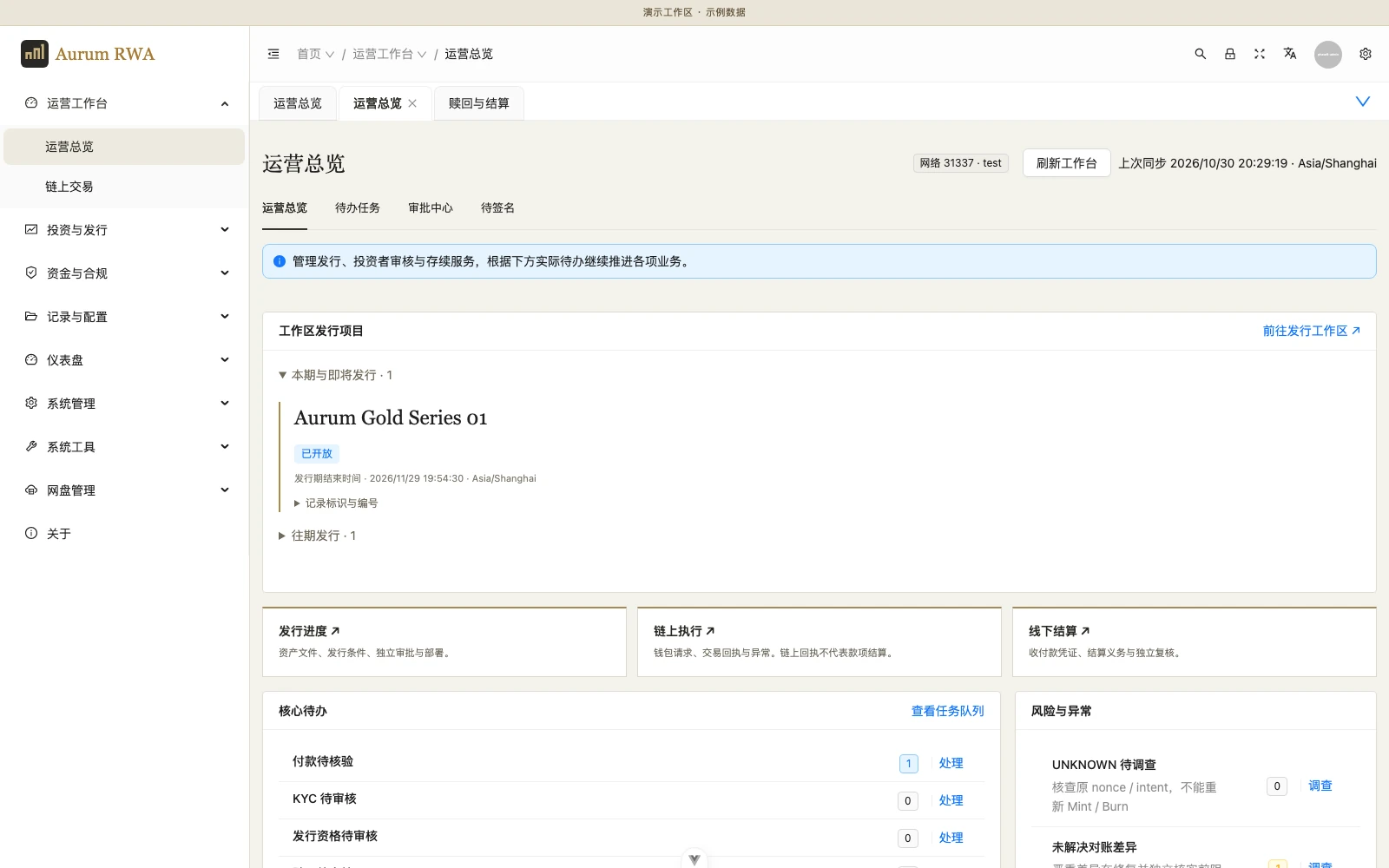The height and width of the screenshot is (868, 1389).
Task: Expand the 投资与发行 menu arrow
Action: (x=225, y=229)
